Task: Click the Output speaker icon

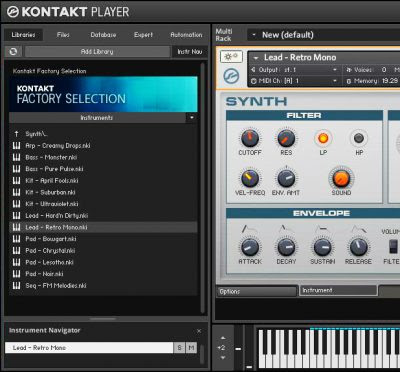Action: tap(253, 70)
